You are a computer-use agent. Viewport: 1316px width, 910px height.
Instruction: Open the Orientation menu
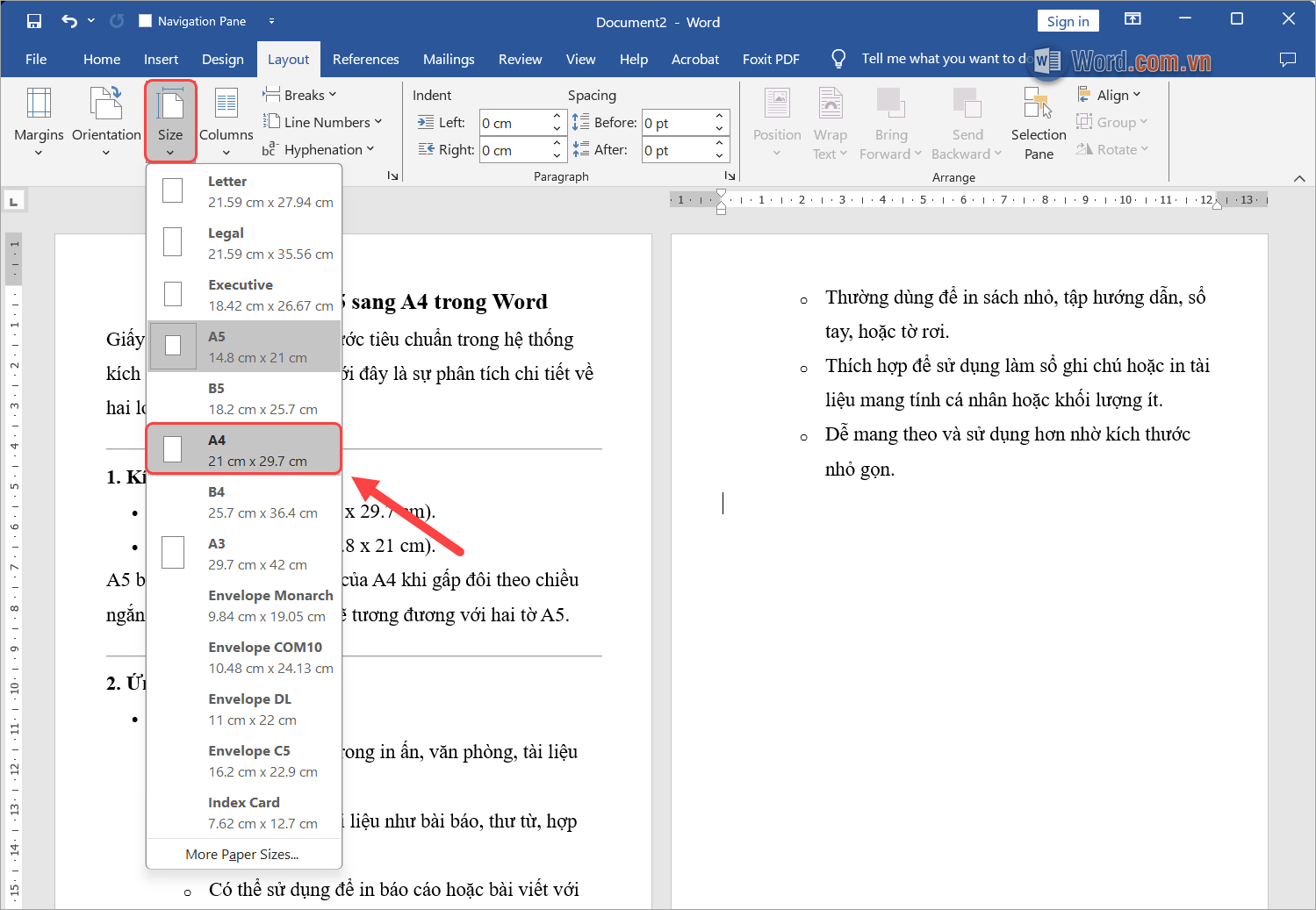click(106, 121)
